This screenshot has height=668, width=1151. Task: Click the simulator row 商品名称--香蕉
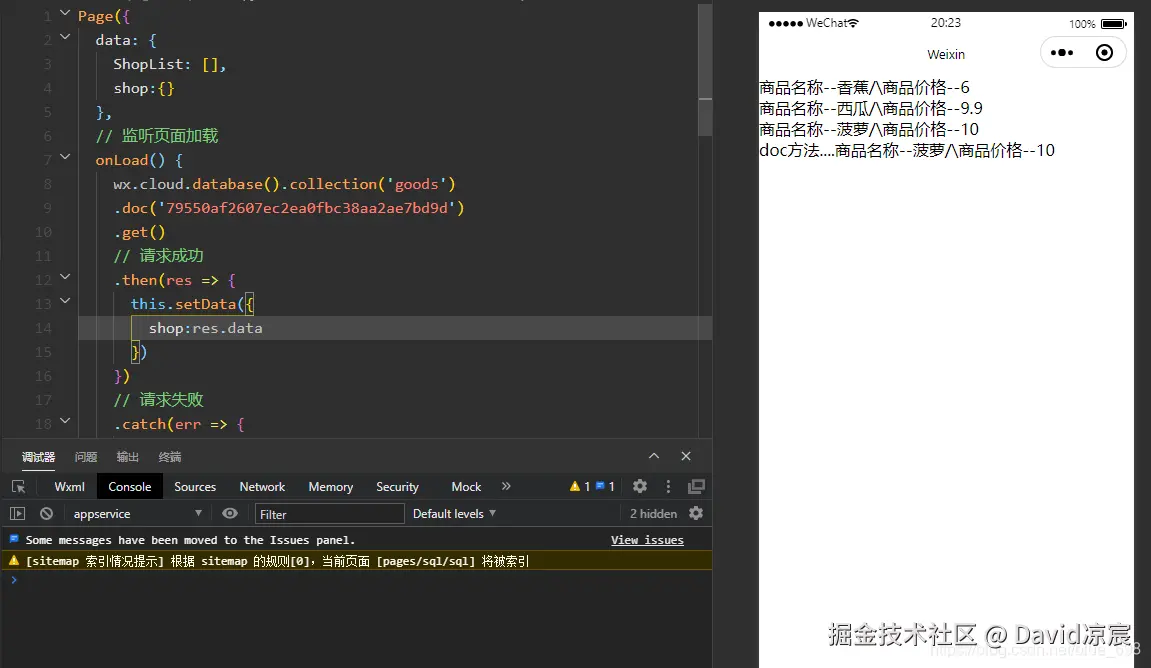click(x=864, y=87)
